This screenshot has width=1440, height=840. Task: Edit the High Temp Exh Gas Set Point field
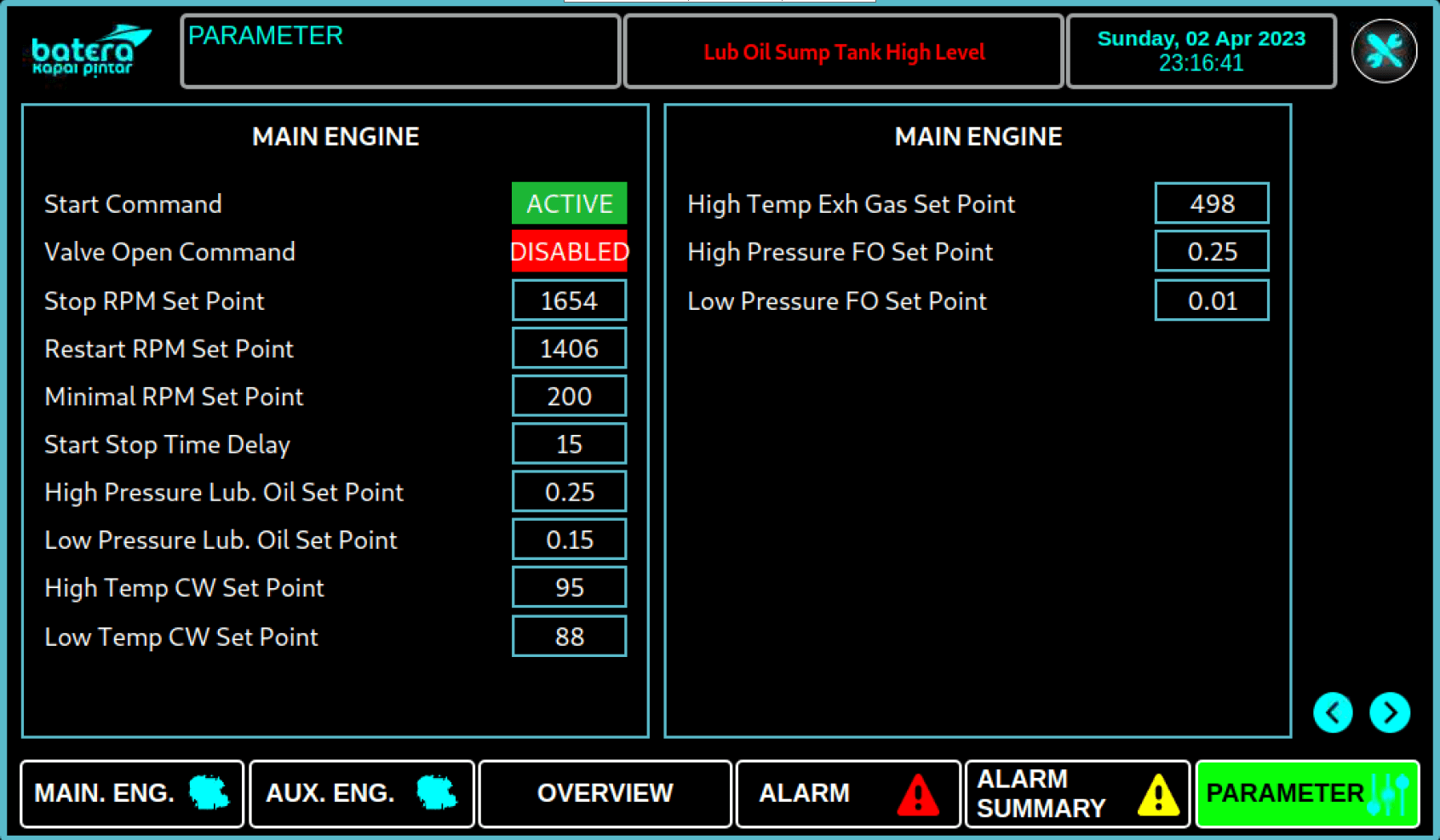(1211, 203)
